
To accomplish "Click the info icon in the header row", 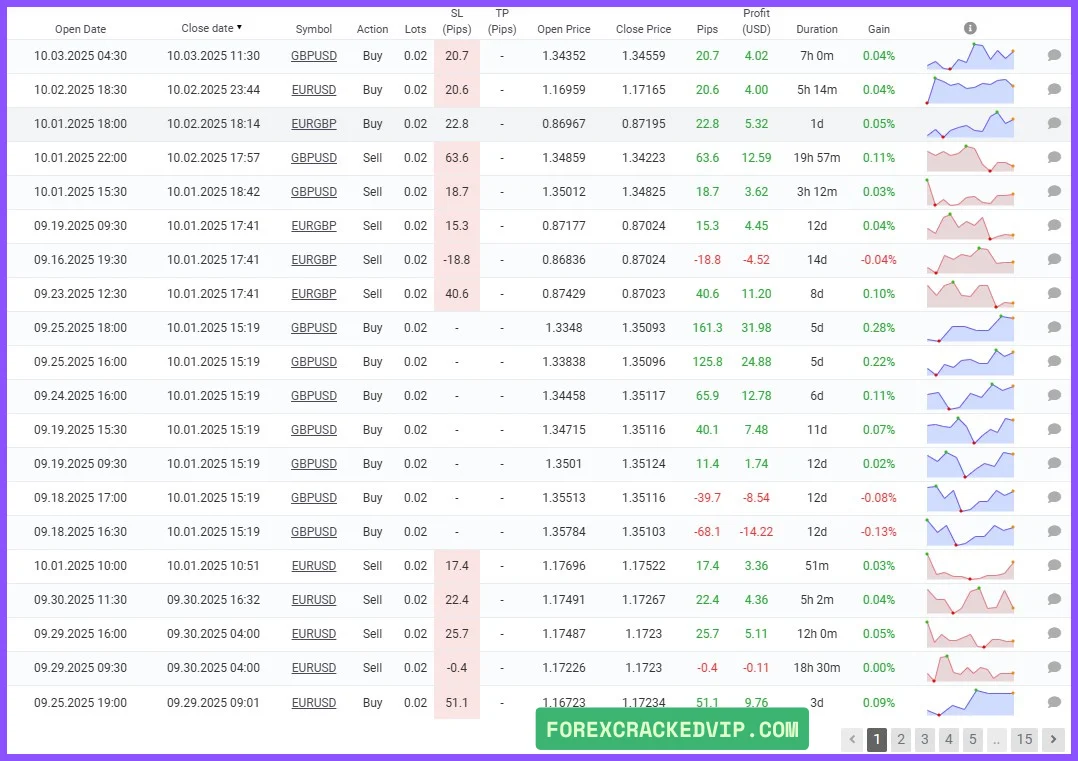I will coord(970,29).
